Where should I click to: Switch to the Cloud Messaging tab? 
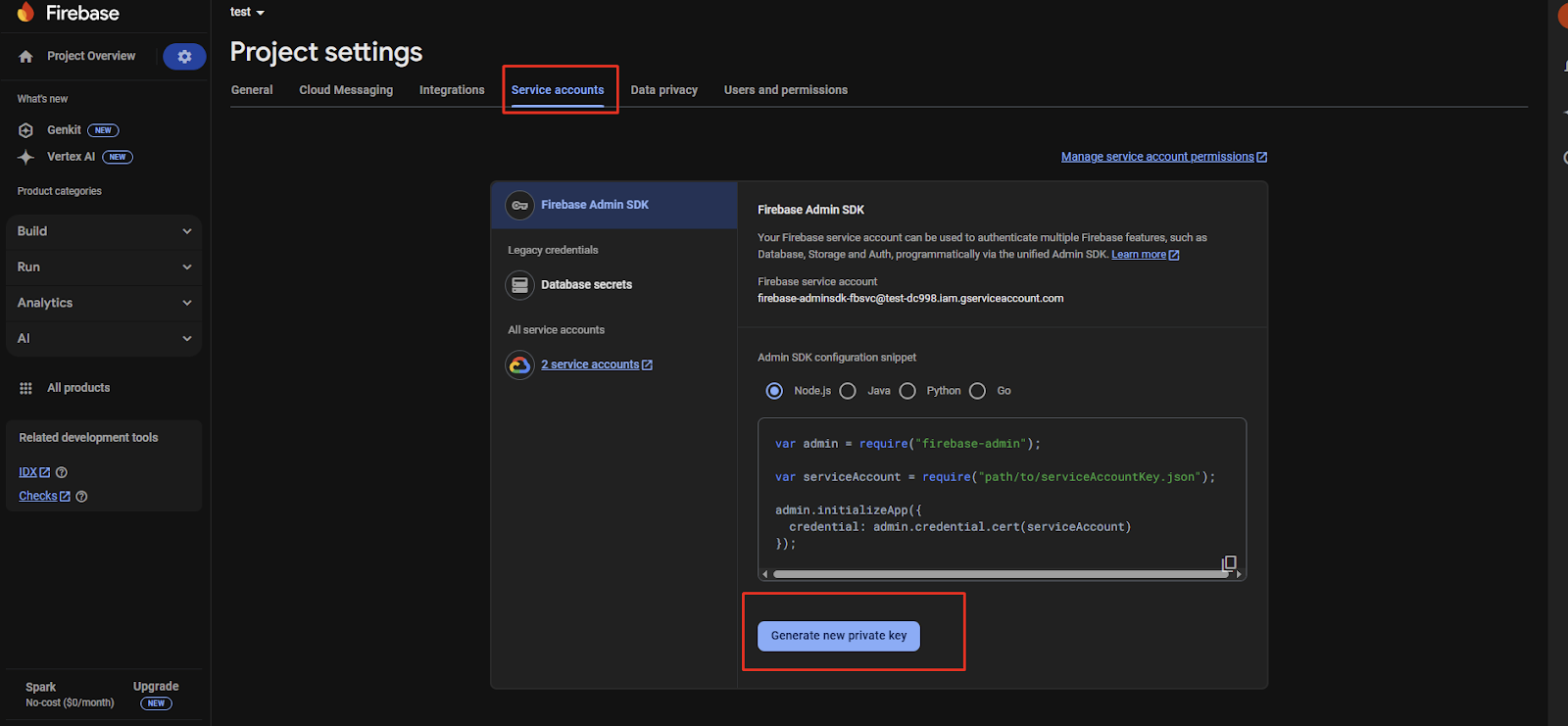click(x=346, y=90)
